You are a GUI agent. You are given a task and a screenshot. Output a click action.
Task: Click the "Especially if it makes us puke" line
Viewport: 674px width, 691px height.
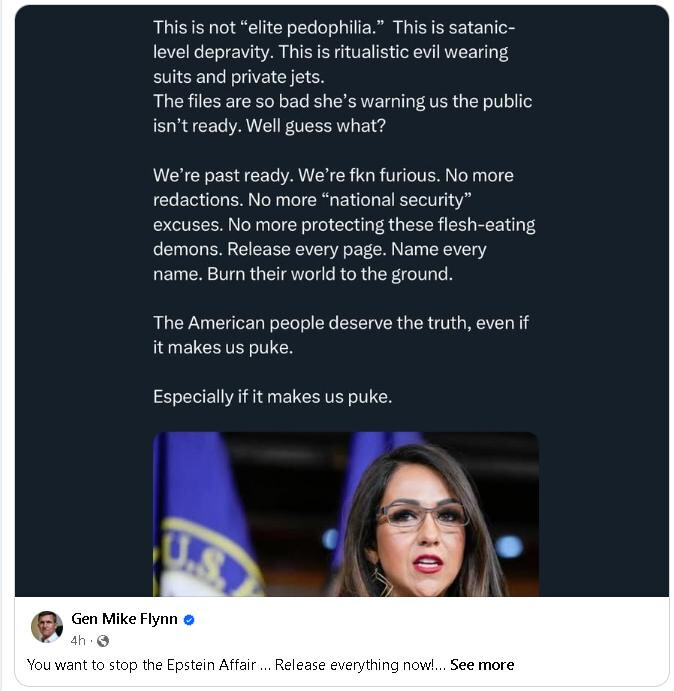pos(272,397)
